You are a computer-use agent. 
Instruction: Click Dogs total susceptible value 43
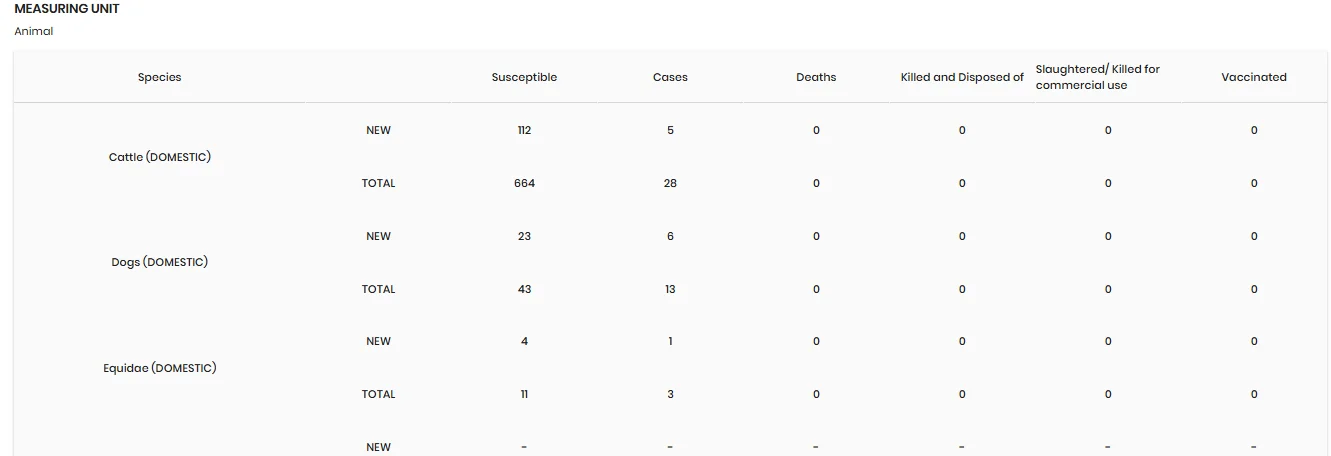(x=524, y=289)
